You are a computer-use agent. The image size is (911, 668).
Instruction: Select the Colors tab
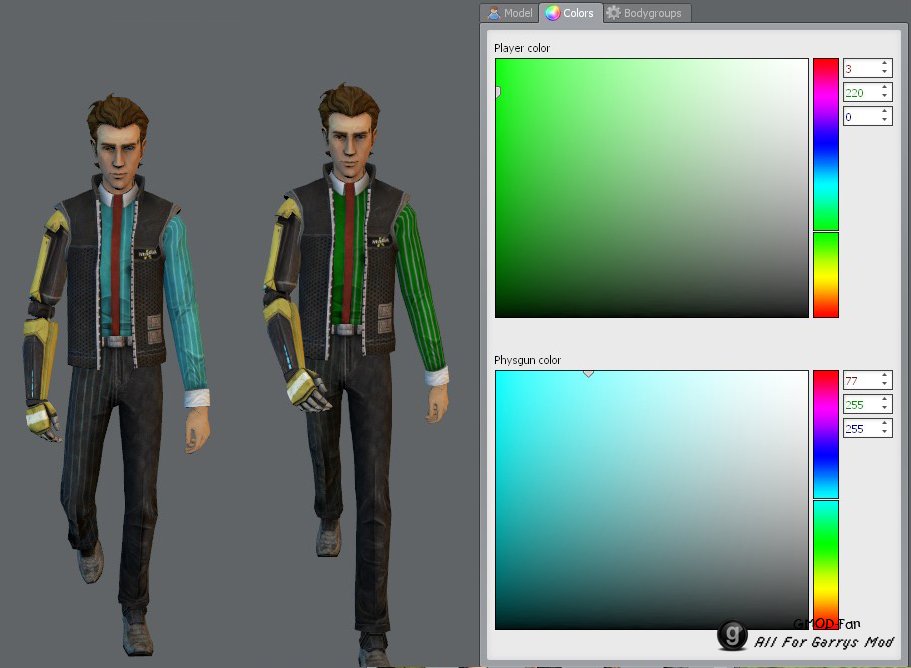[x=571, y=13]
